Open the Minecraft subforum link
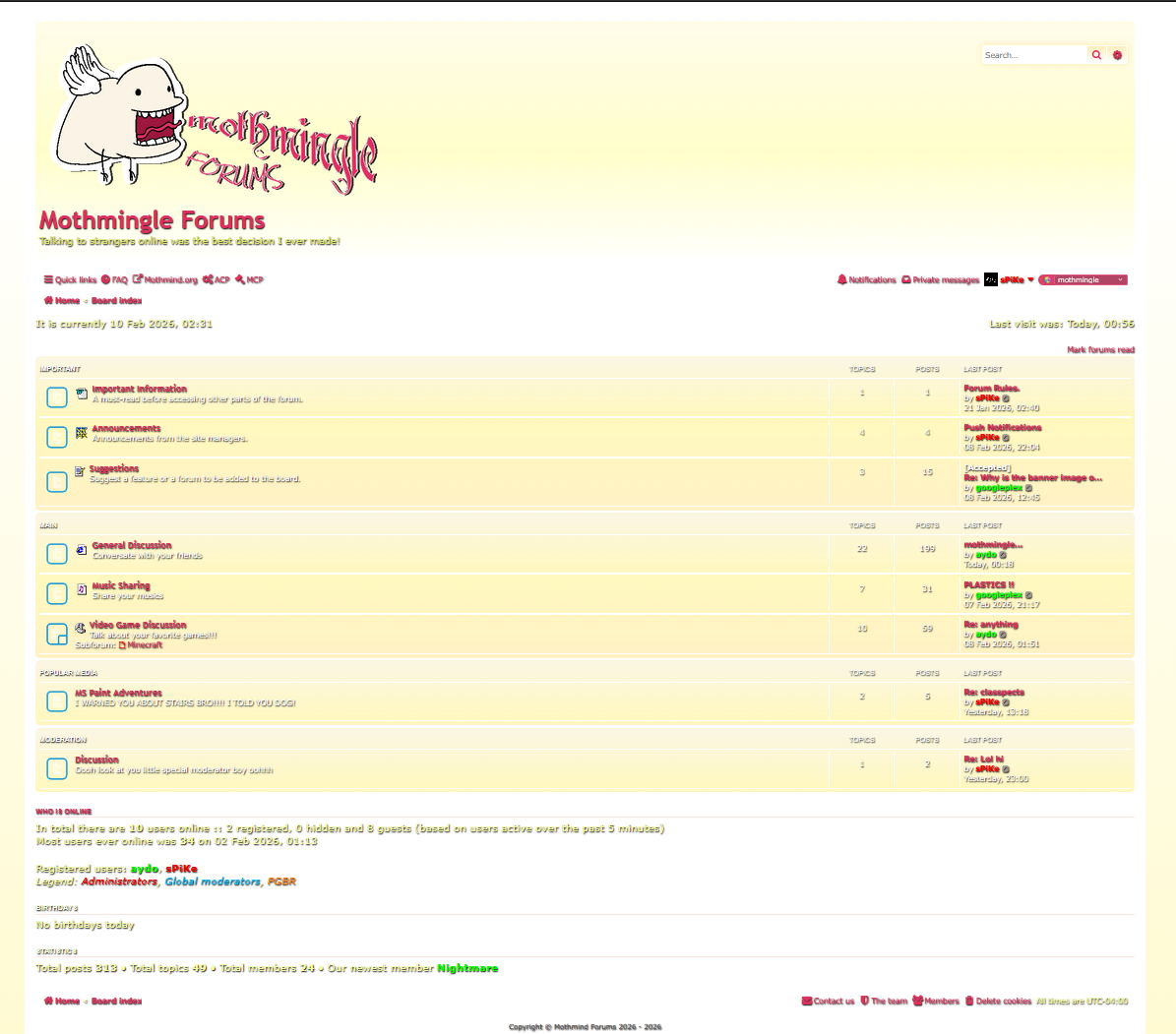1176x1034 pixels. pyautogui.click(x=144, y=645)
